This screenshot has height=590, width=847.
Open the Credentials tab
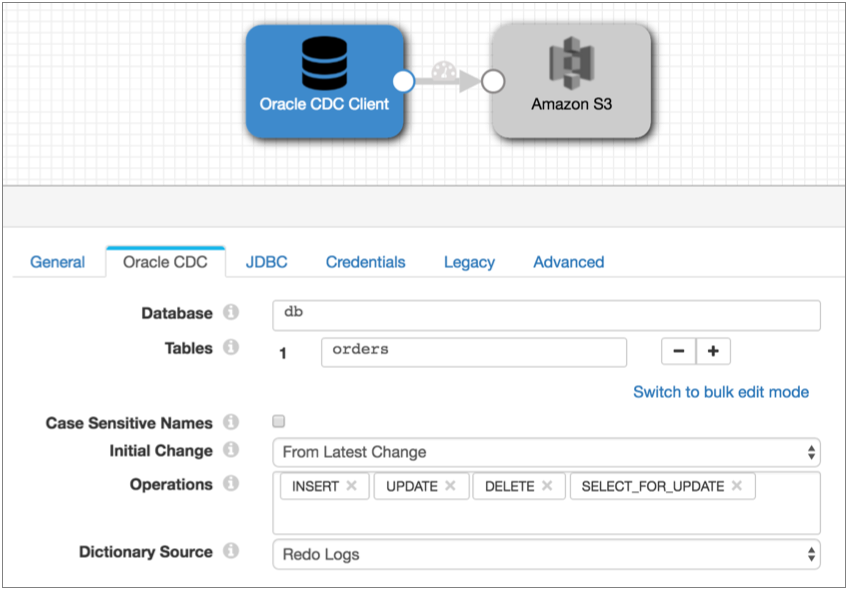[x=365, y=262]
